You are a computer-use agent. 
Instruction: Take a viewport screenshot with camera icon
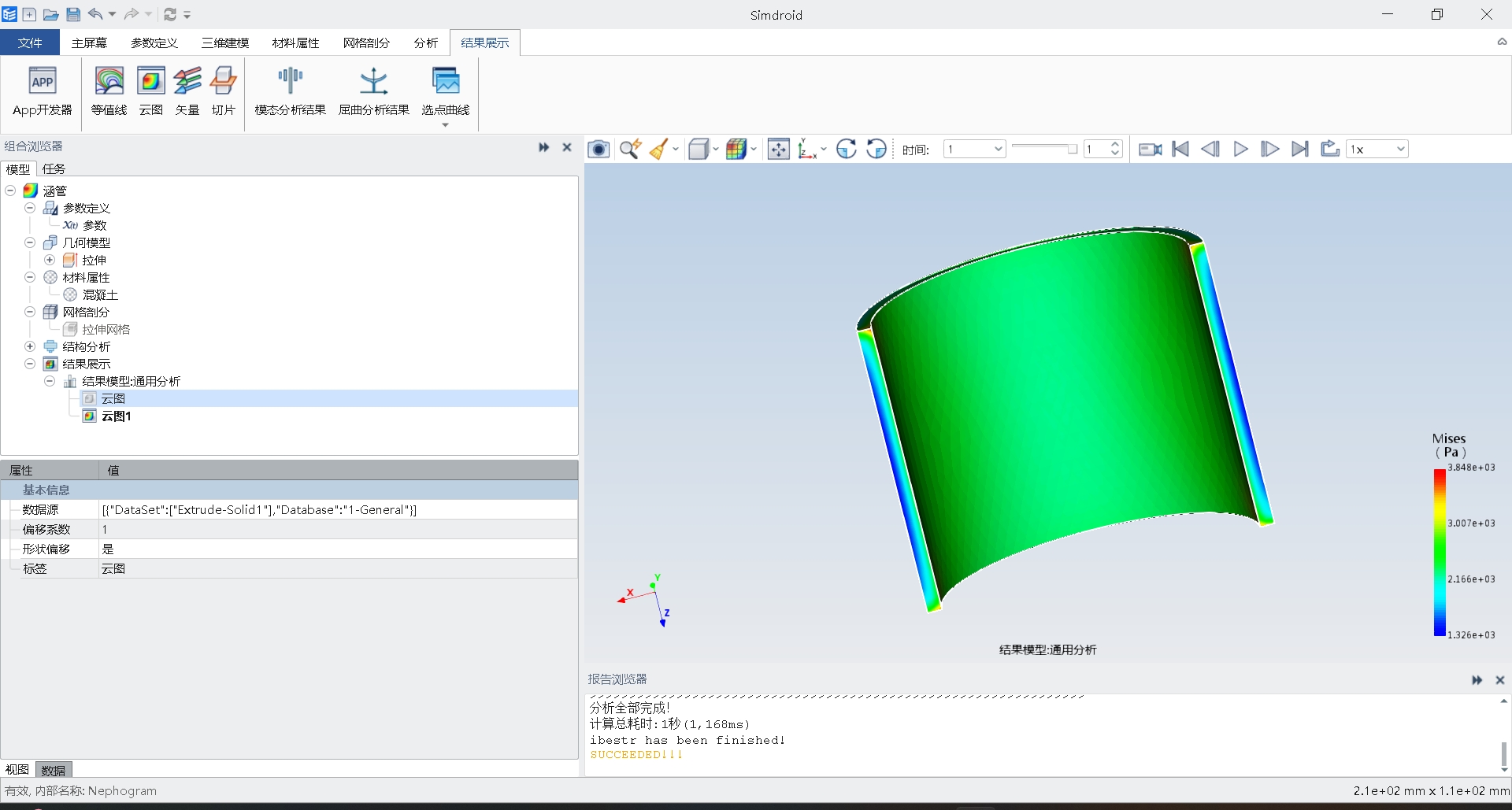(x=598, y=149)
